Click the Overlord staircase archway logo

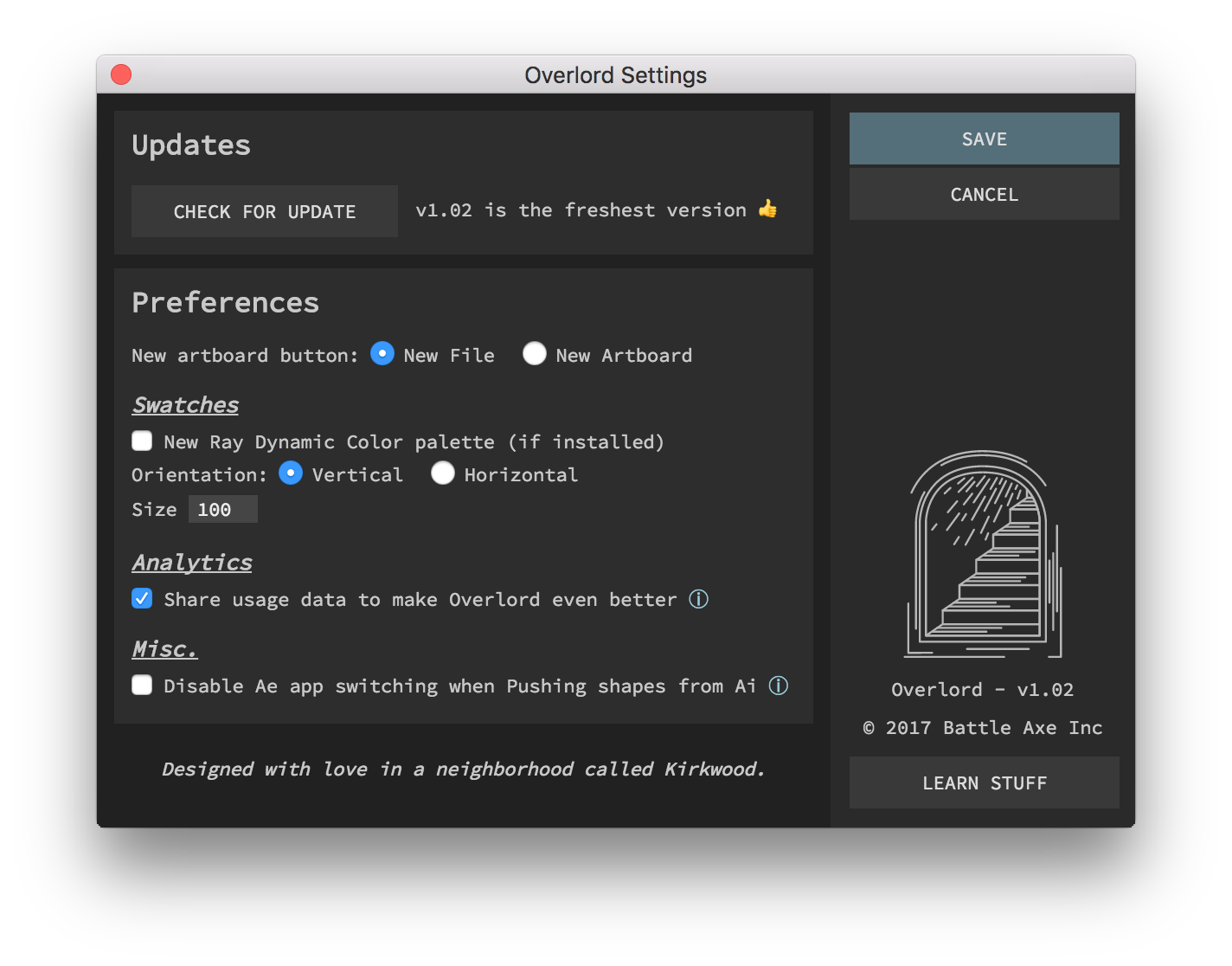[984, 554]
